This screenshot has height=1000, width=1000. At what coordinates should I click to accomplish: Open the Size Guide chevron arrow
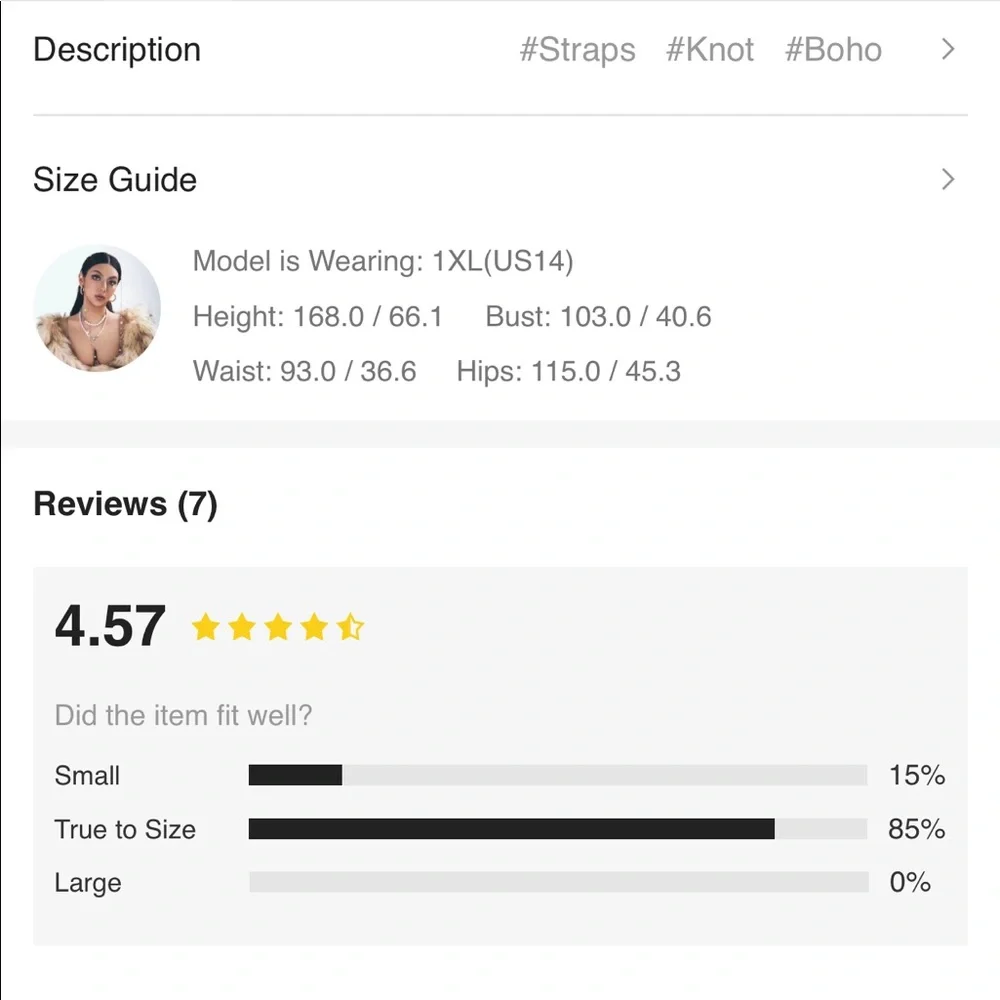click(947, 179)
